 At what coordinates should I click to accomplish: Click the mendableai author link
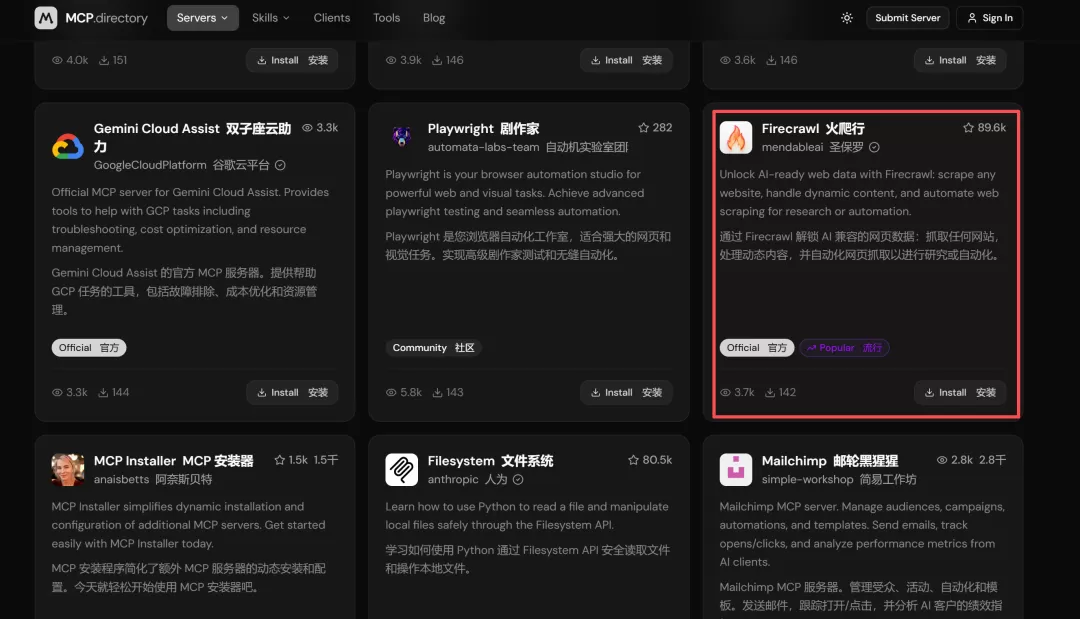(x=792, y=147)
